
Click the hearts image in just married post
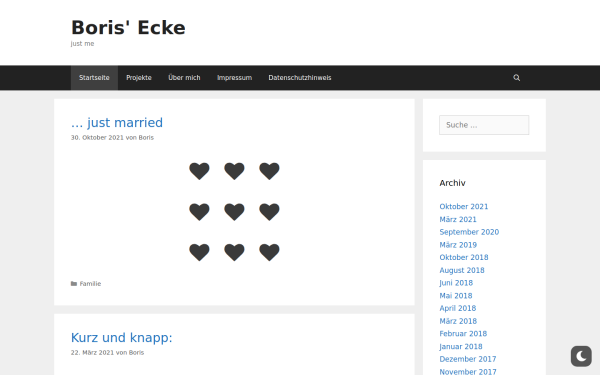pos(234,212)
